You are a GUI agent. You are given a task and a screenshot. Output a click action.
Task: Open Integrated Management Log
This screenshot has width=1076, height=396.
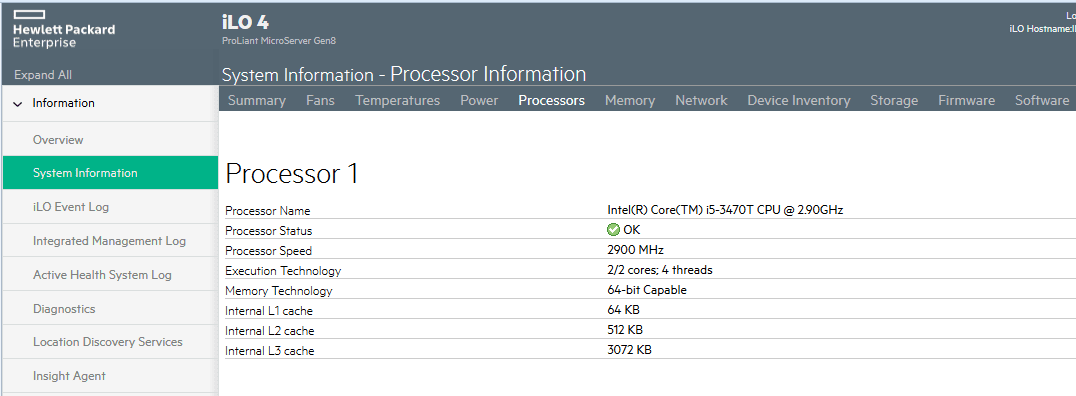point(110,240)
